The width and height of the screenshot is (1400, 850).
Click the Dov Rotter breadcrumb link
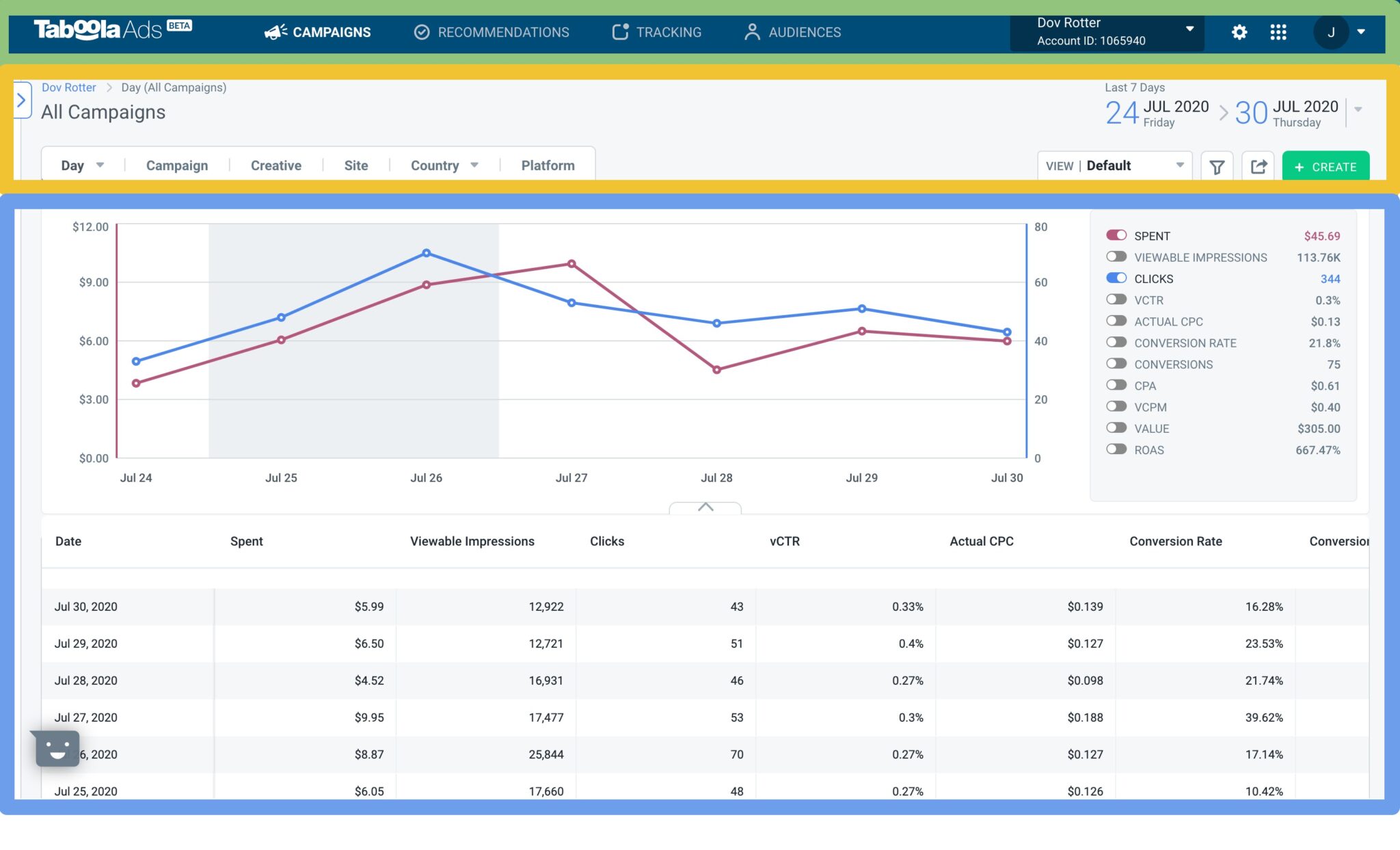68,88
